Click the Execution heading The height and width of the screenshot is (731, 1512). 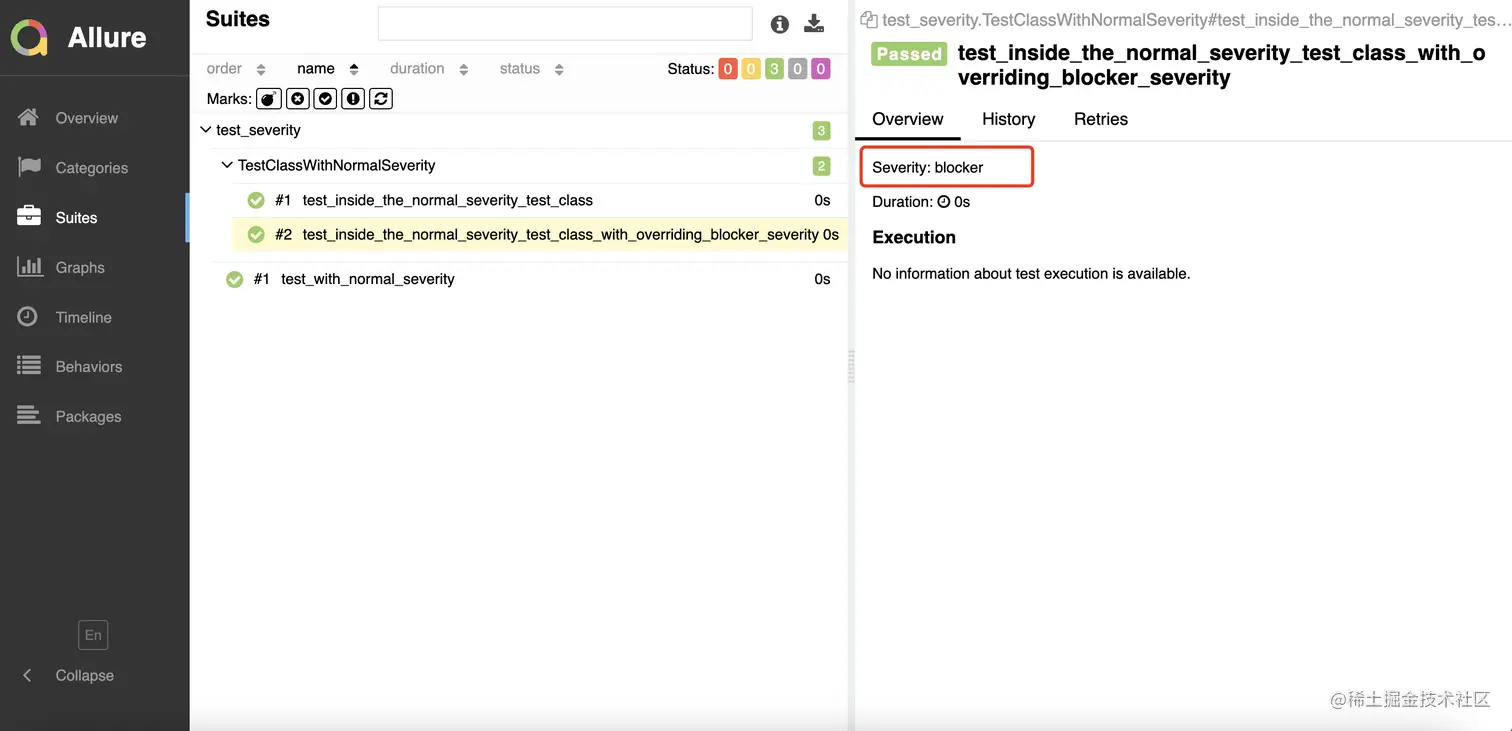(914, 237)
